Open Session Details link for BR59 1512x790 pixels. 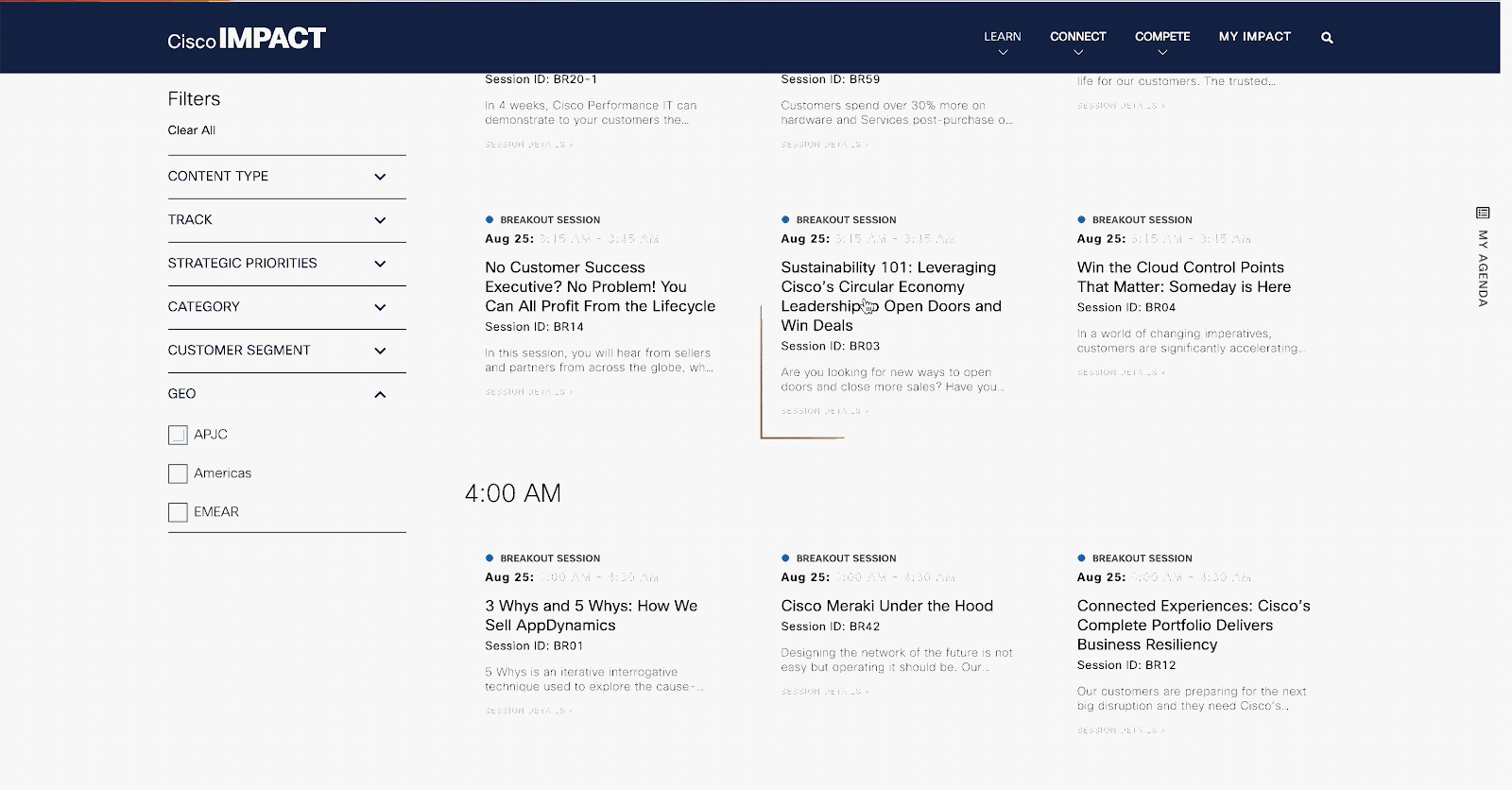tap(825, 145)
